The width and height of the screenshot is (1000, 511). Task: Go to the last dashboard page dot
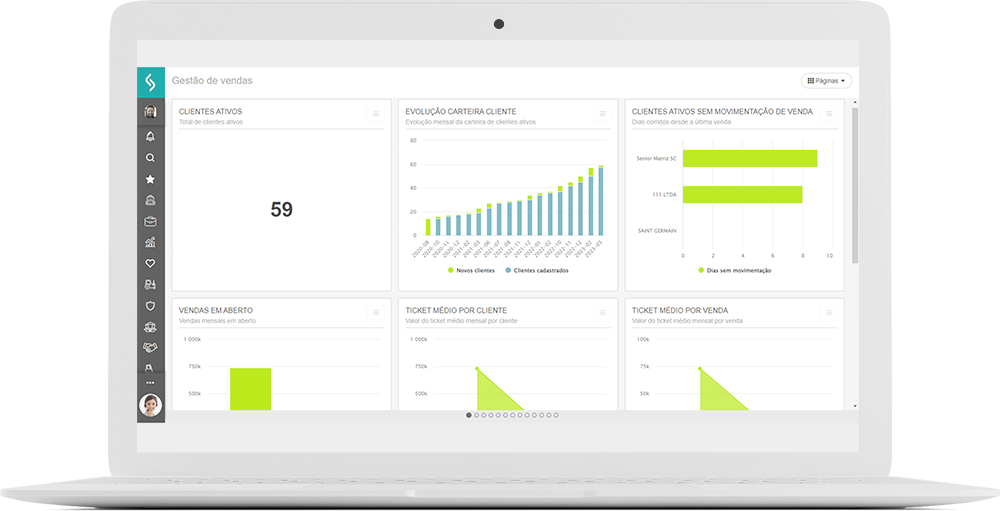pyautogui.click(x=556, y=415)
